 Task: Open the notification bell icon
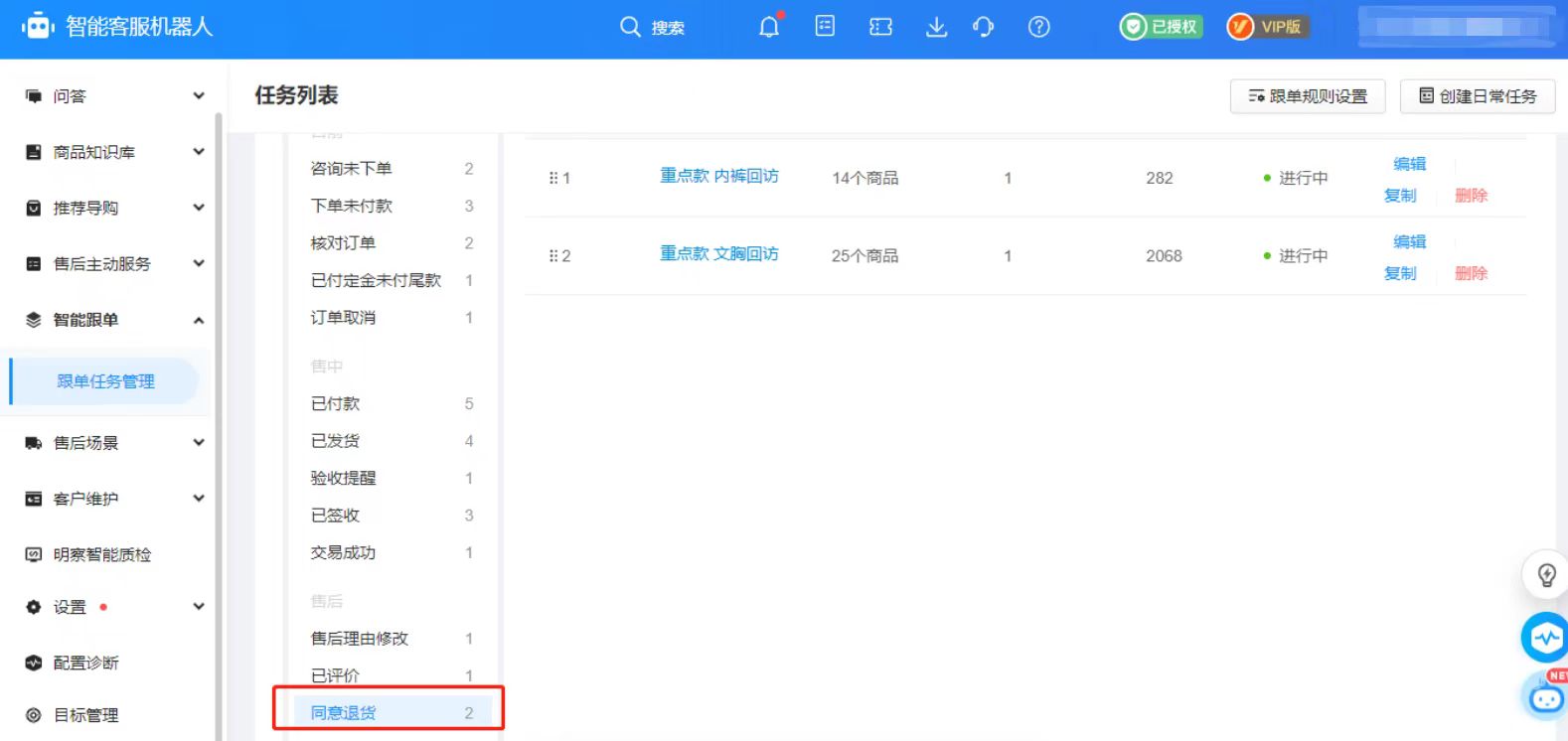769,27
